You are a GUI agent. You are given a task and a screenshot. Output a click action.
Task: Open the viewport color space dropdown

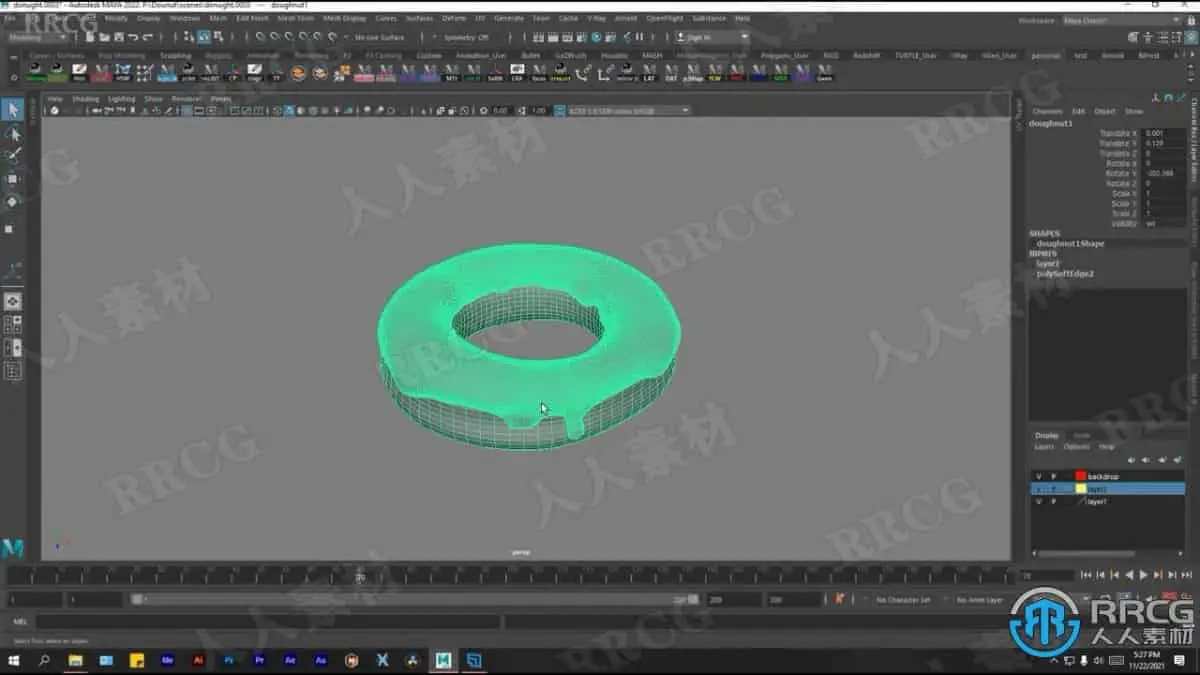[x=628, y=110]
